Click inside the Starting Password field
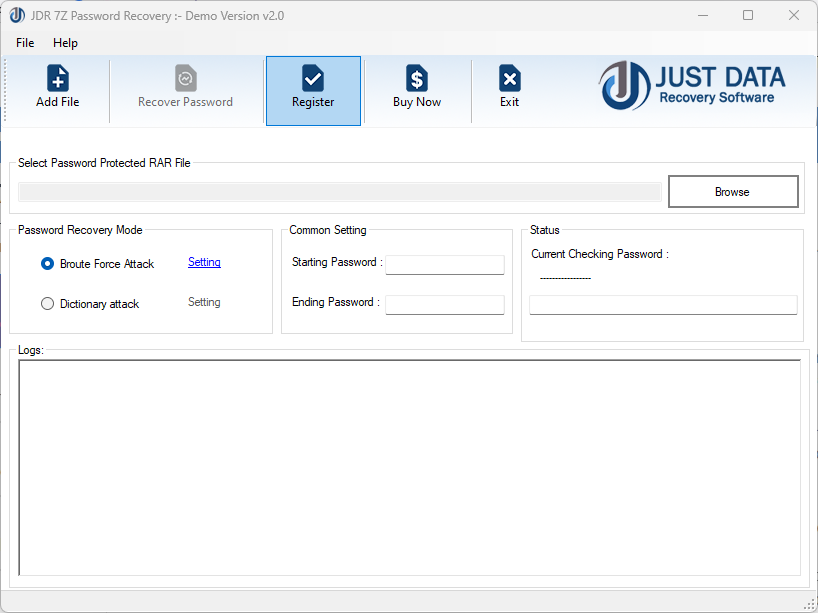The image size is (818, 613). click(x=444, y=264)
